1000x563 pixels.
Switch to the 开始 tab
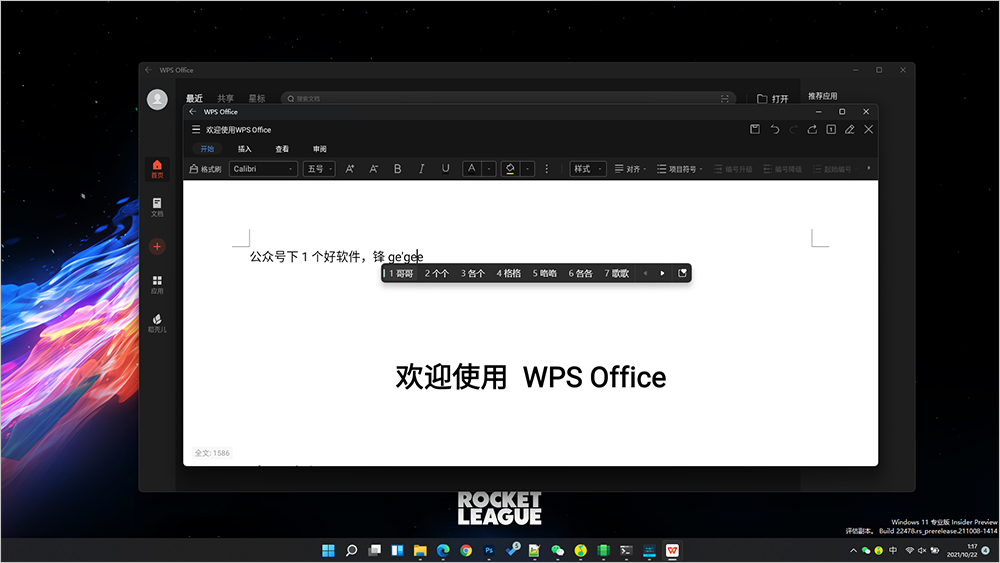click(x=207, y=149)
